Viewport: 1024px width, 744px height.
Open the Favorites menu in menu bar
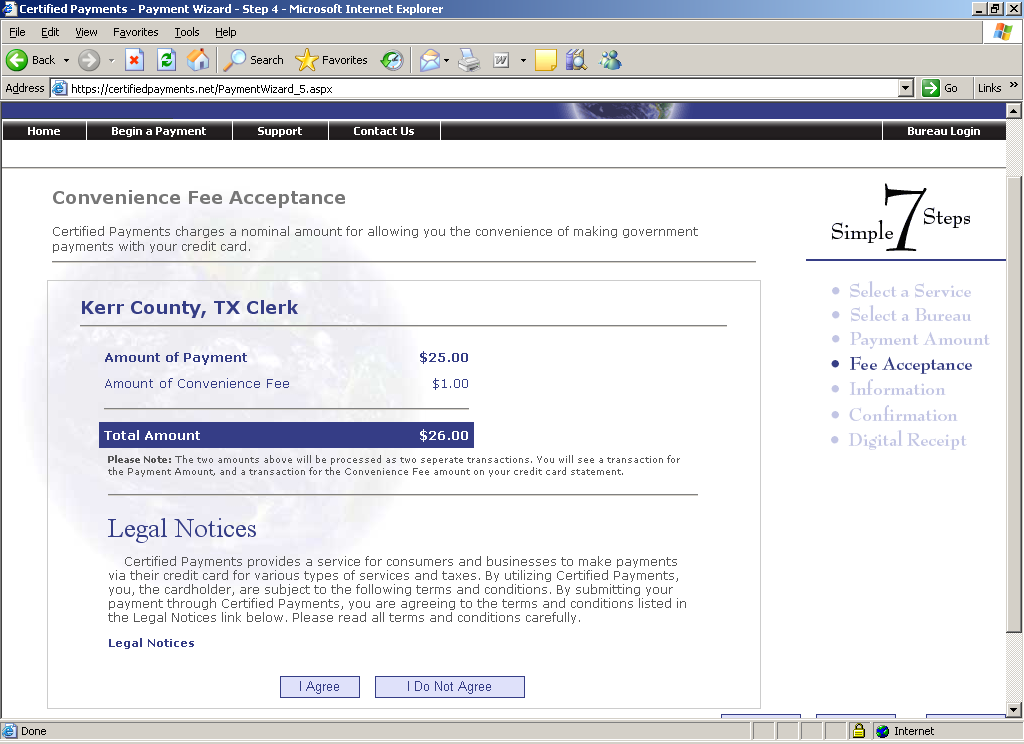pos(135,32)
